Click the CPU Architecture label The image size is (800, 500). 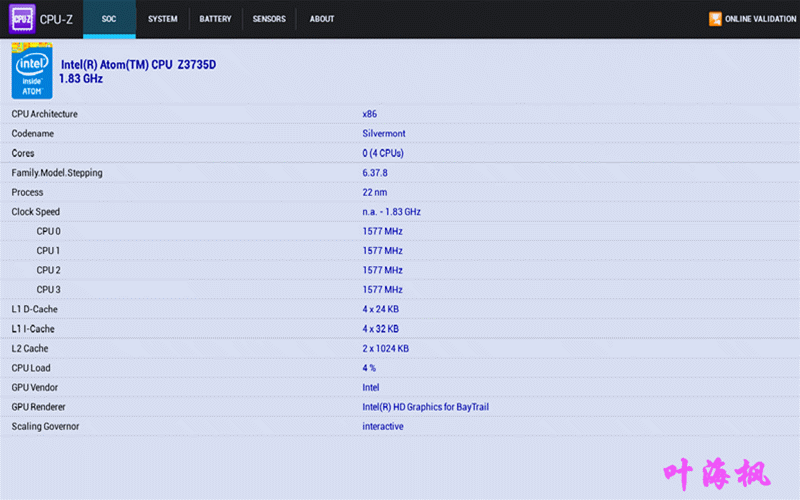tap(44, 114)
